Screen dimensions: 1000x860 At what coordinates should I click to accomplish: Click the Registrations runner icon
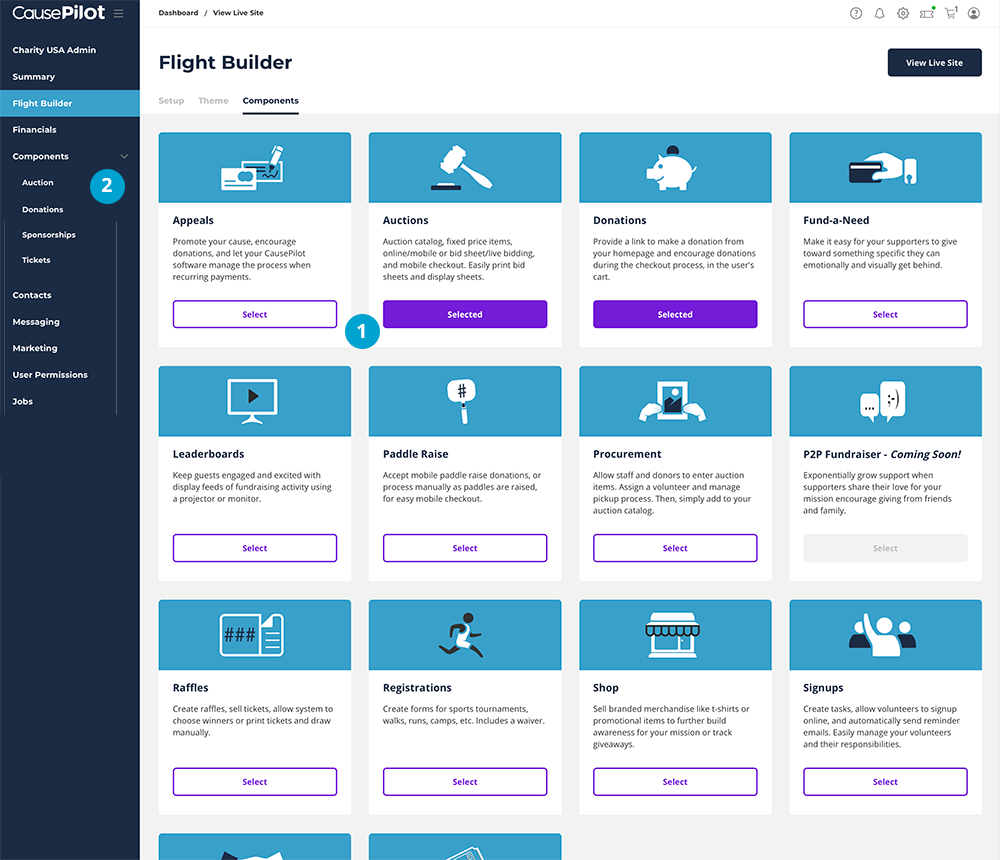[461, 635]
